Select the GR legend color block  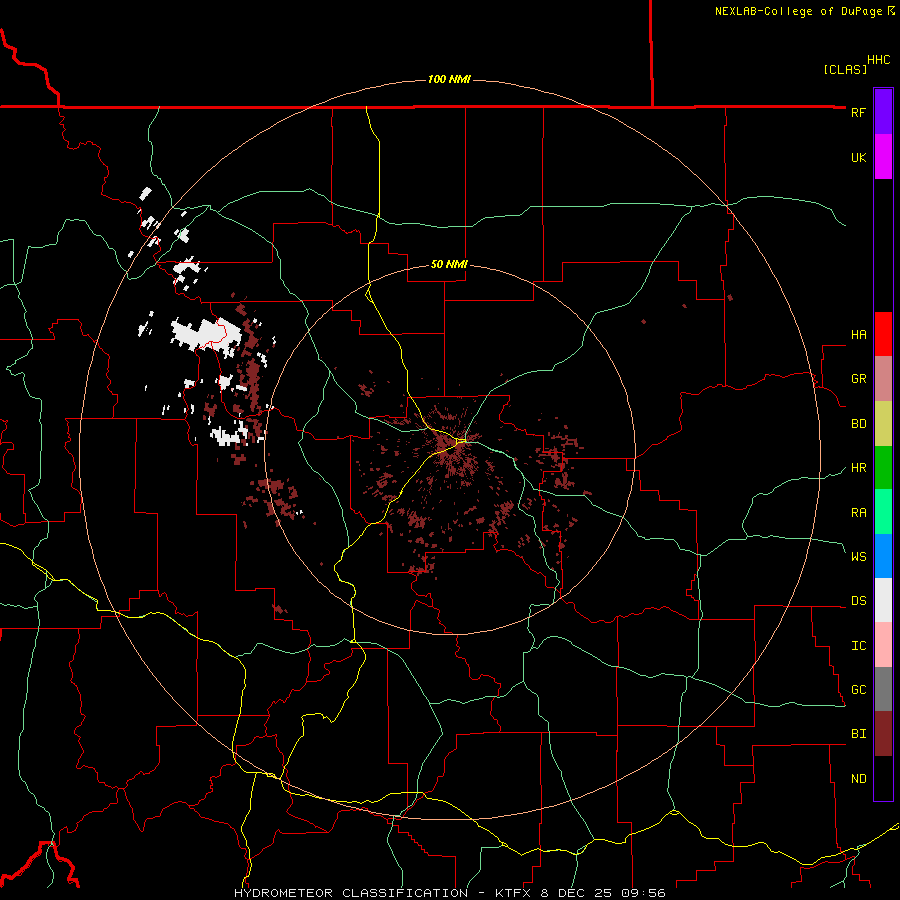click(x=883, y=379)
